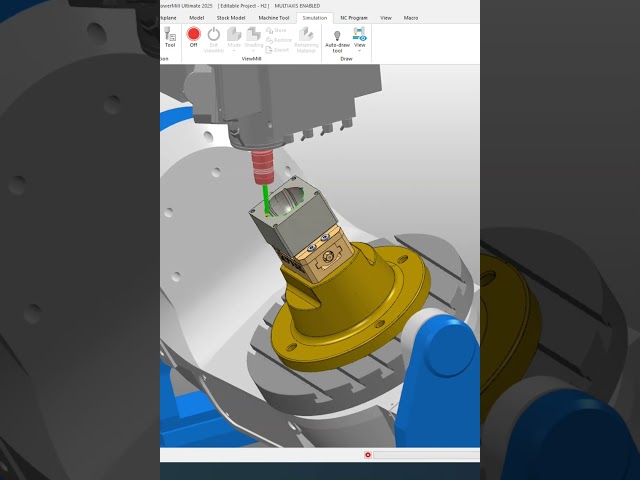Click the Restore button in ViewMill group

point(278,40)
